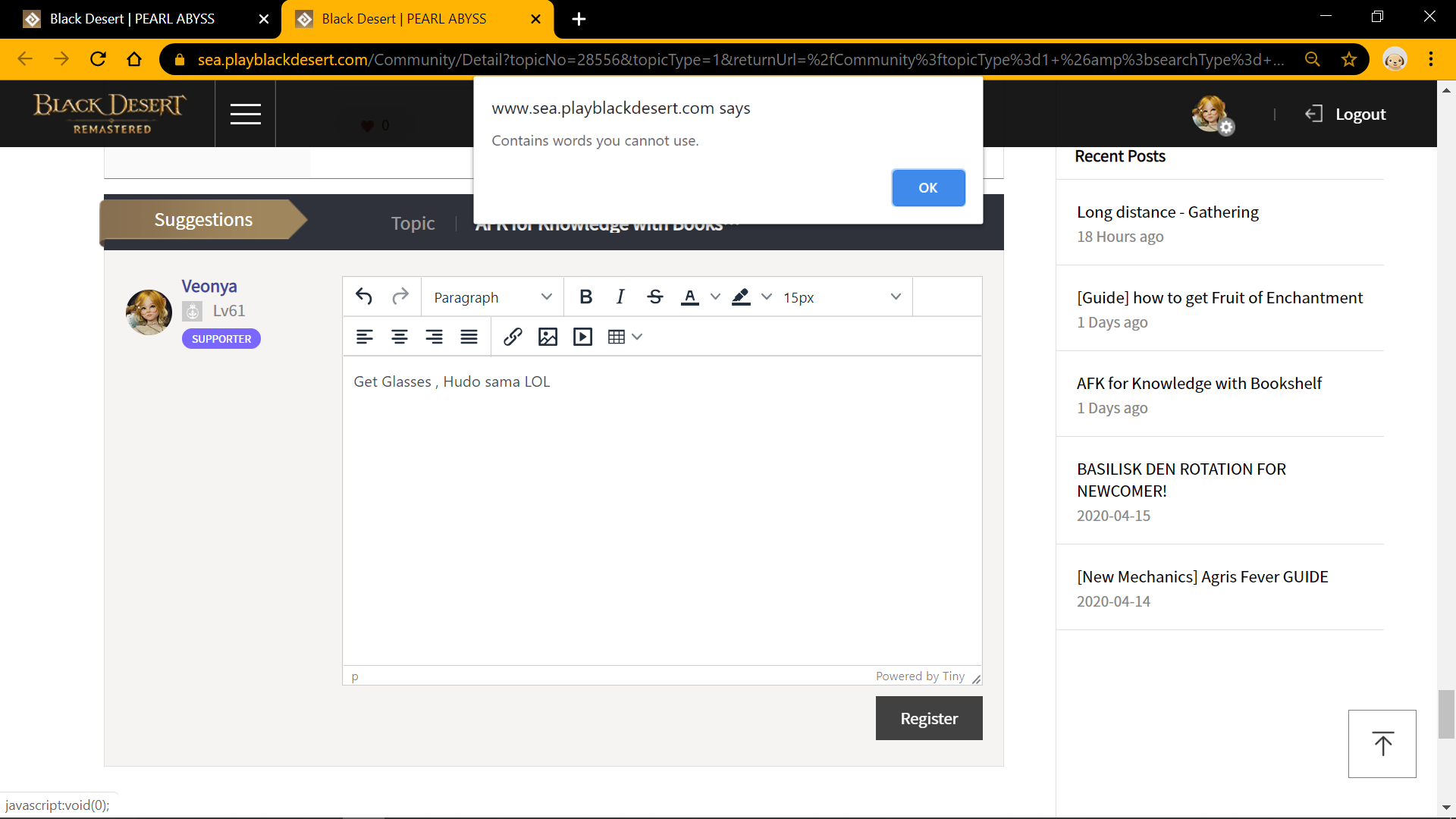This screenshot has height=819, width=1456.
Task: Click the Register button
Action: point(929,718)
